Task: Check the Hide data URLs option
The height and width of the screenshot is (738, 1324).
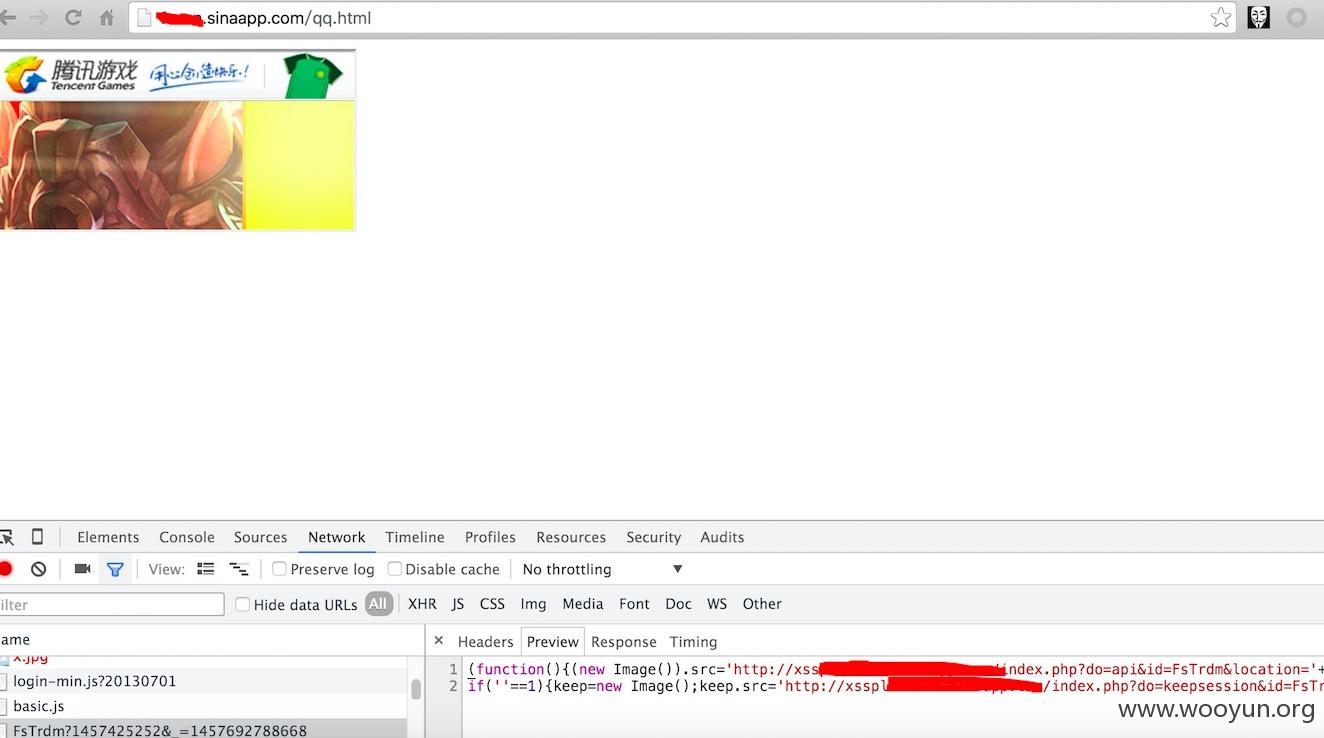Action: click(x=242, y=604)
